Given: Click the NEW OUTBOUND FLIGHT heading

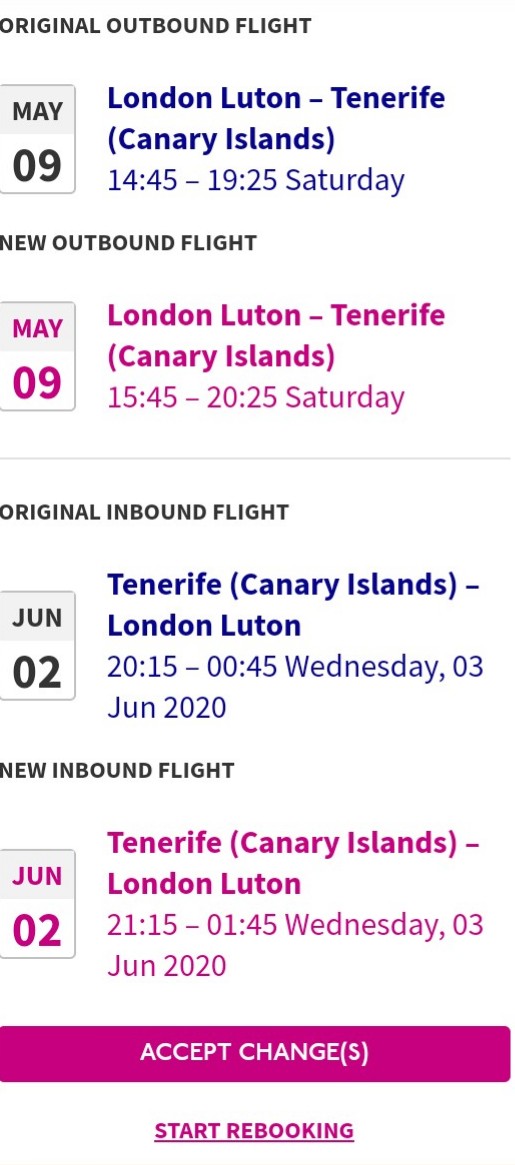Looking at the screenshot, I should pyautogui.click(x=129, y=243).
